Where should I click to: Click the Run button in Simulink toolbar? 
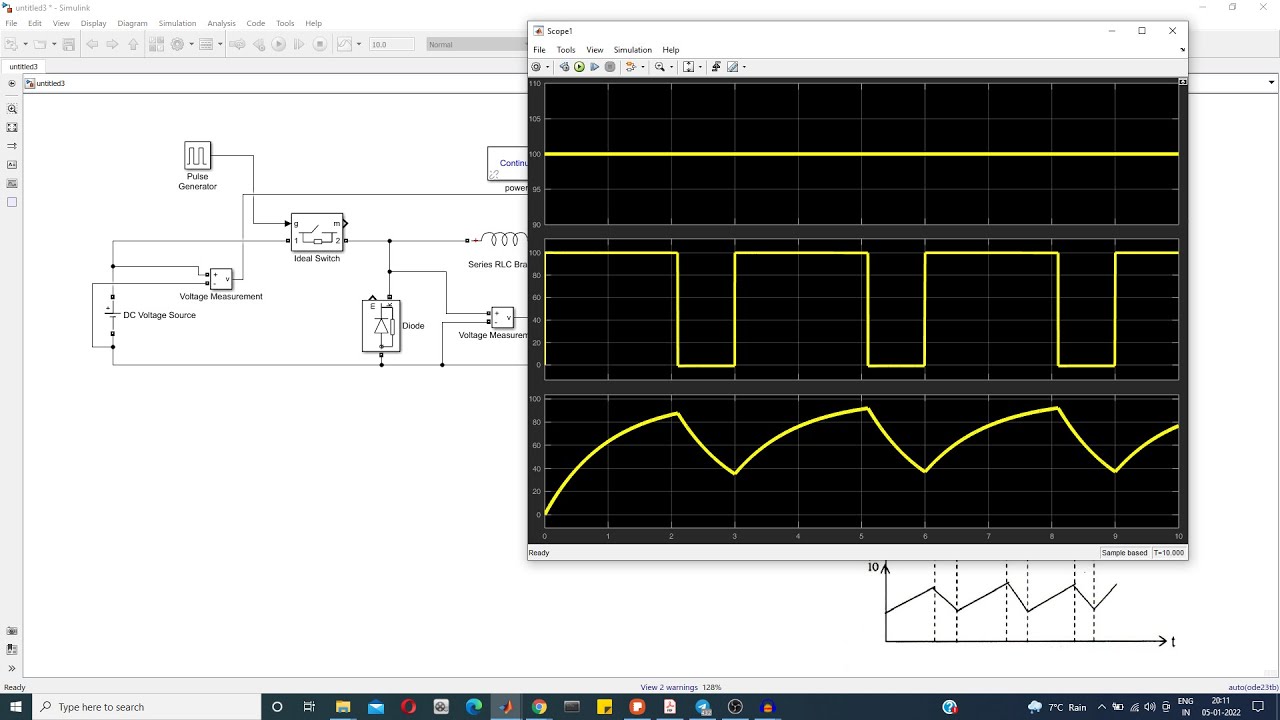click(x=279, y=44)
